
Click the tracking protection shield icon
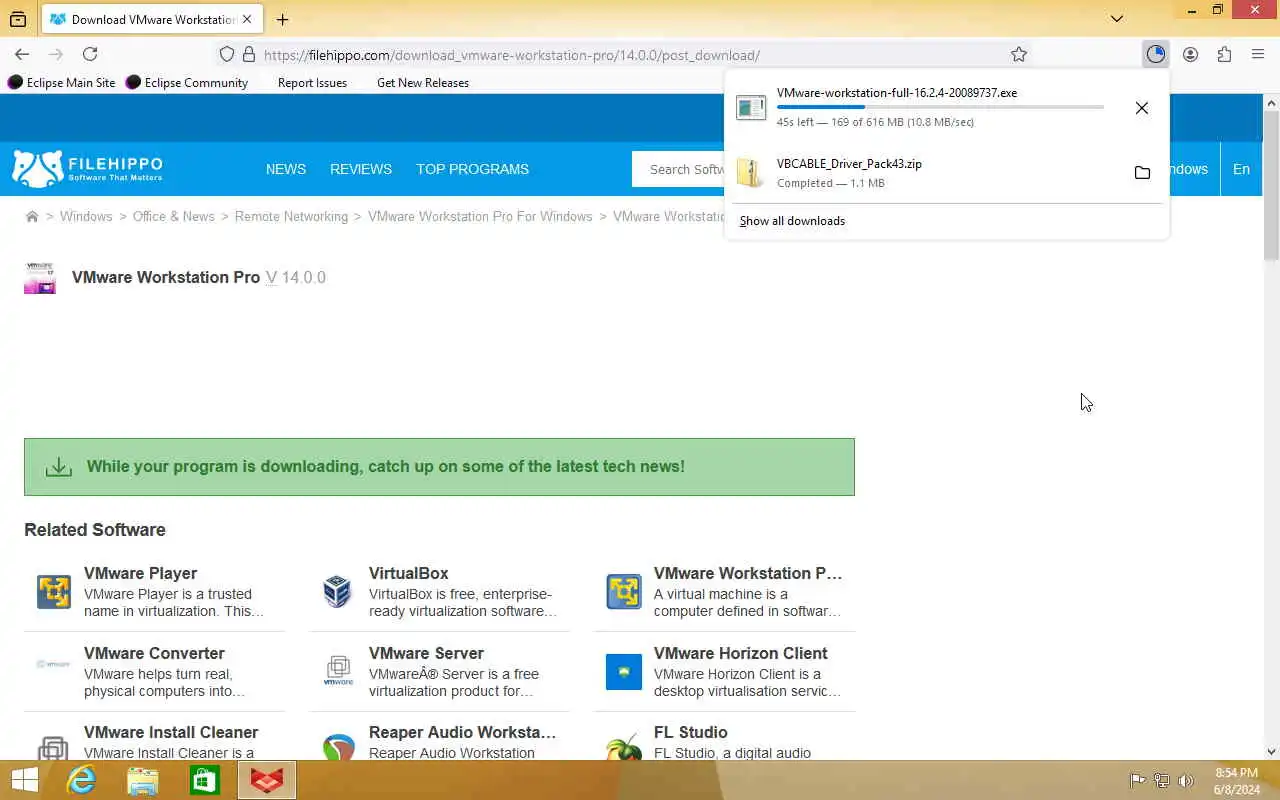(x=227, y=54)
